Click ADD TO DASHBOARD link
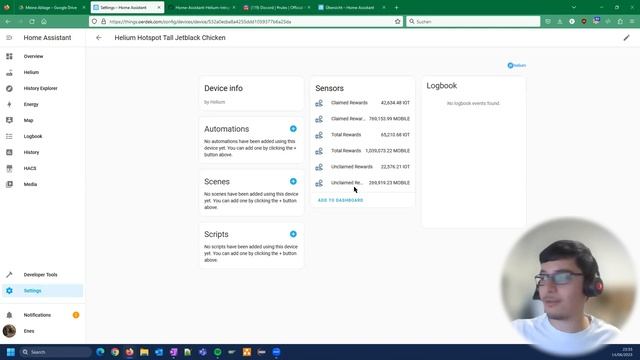This screenshot has height=360, width=640. (x=340, y=200)
